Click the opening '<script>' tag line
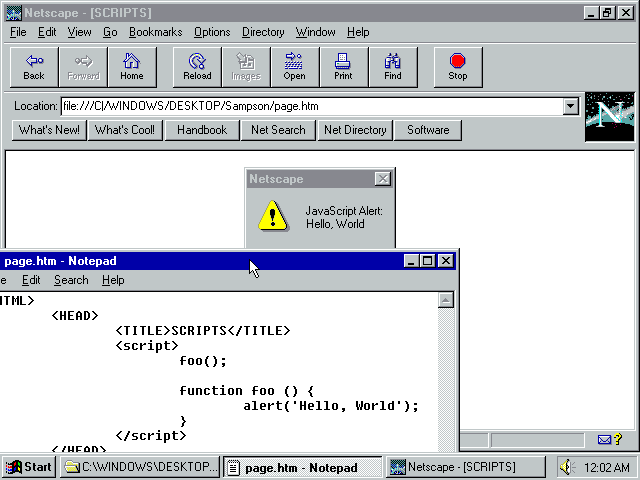Image resolution: width=640 pixels, height=480 pixels. (x=147, y=346)
